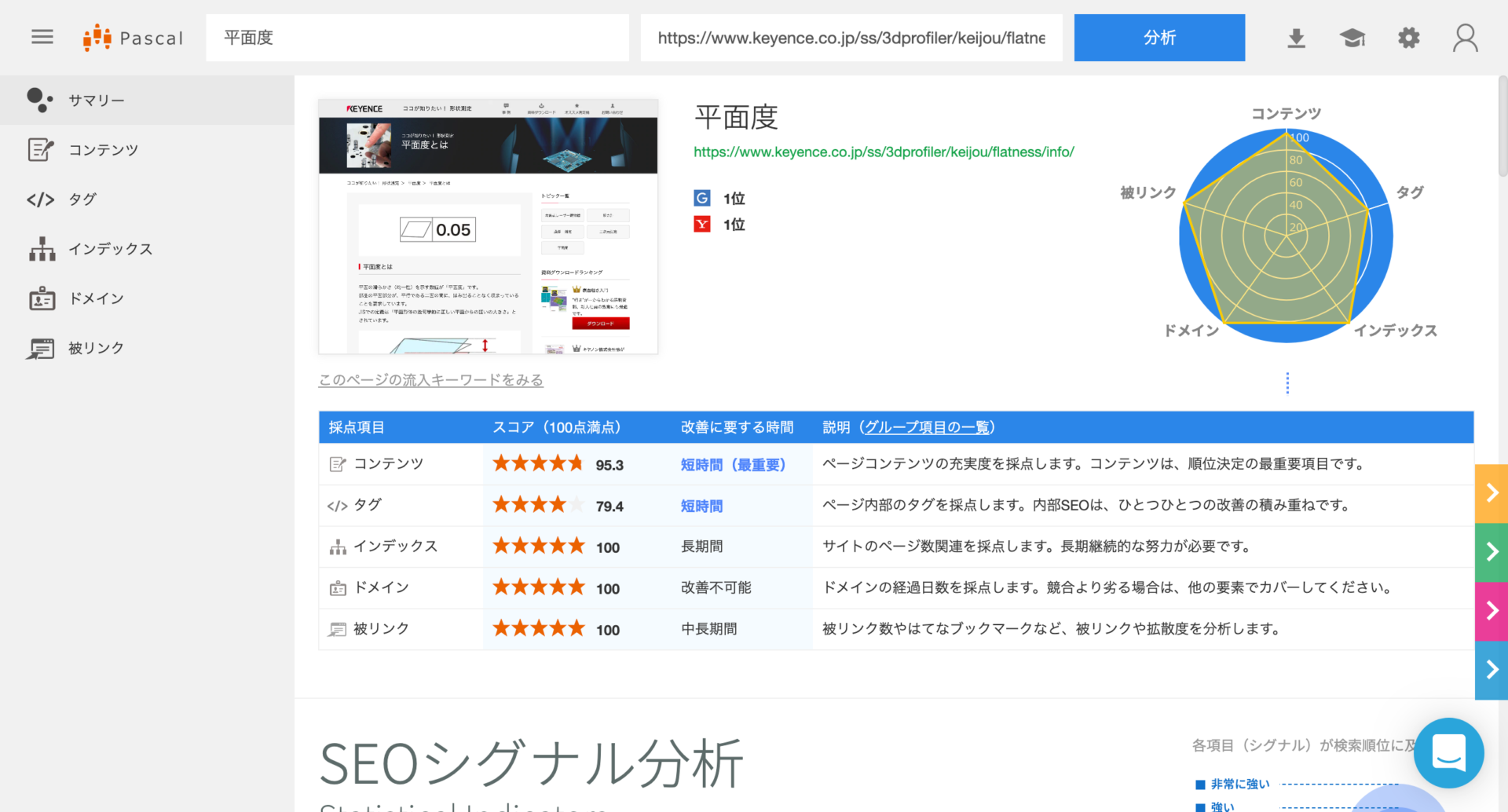Click the 非常に強い legend entry
Viewport: 1508px width, 812px height.
pyautogui.click(x=1232, y=784)
